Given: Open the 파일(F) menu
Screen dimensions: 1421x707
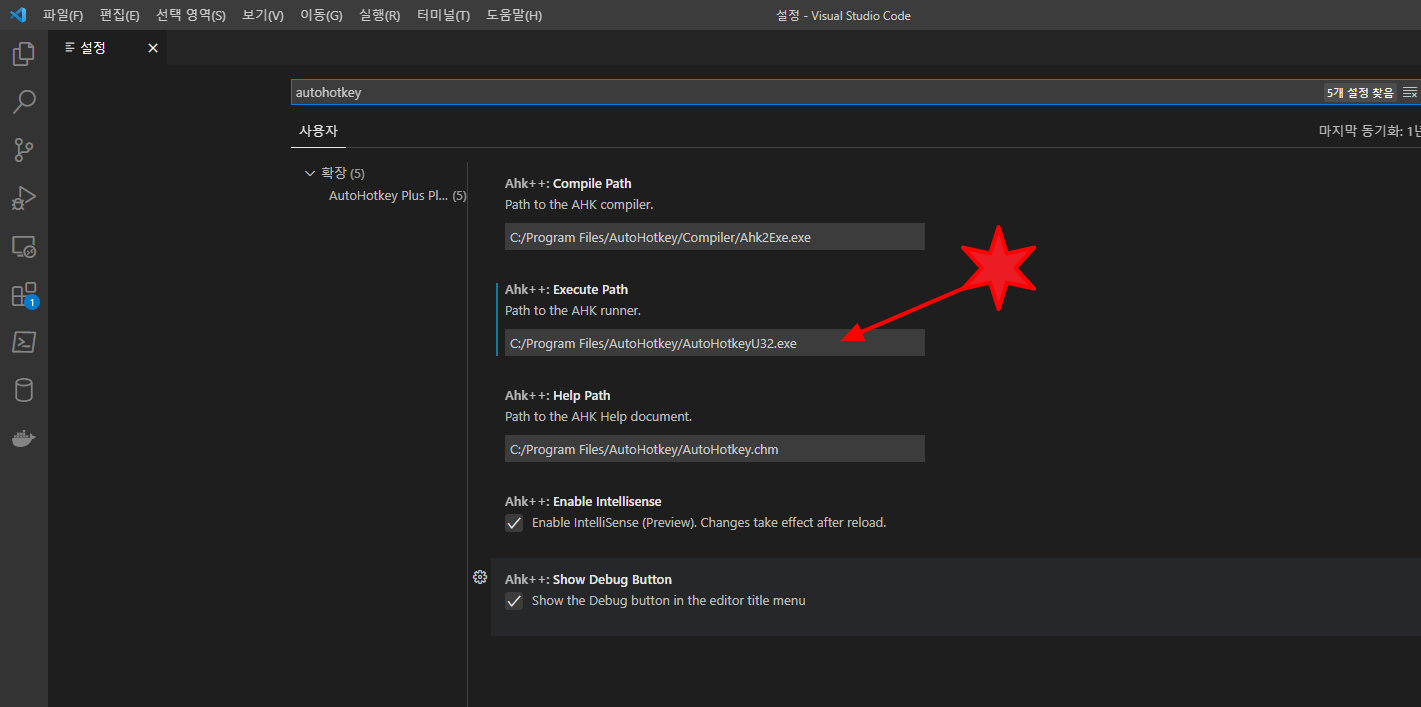Looking at the screenshot, I should tap(63, 16).
